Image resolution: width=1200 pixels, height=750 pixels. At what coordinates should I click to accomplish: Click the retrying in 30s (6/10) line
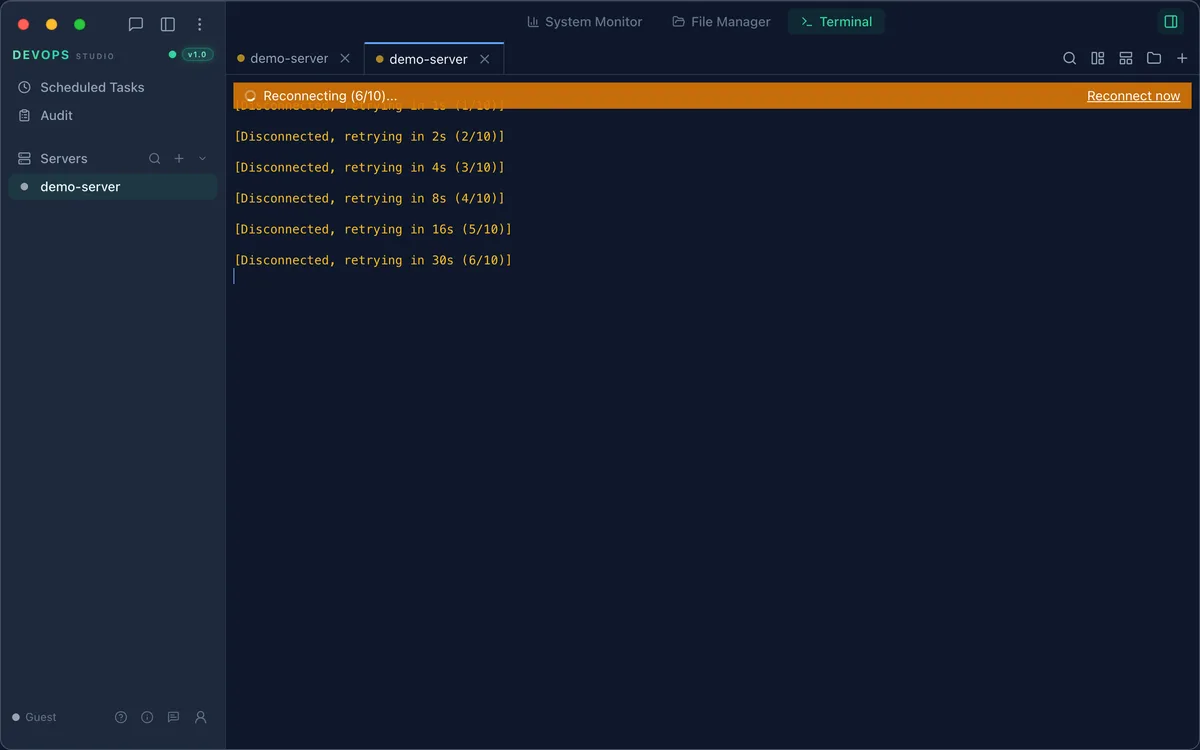point(373,260)
